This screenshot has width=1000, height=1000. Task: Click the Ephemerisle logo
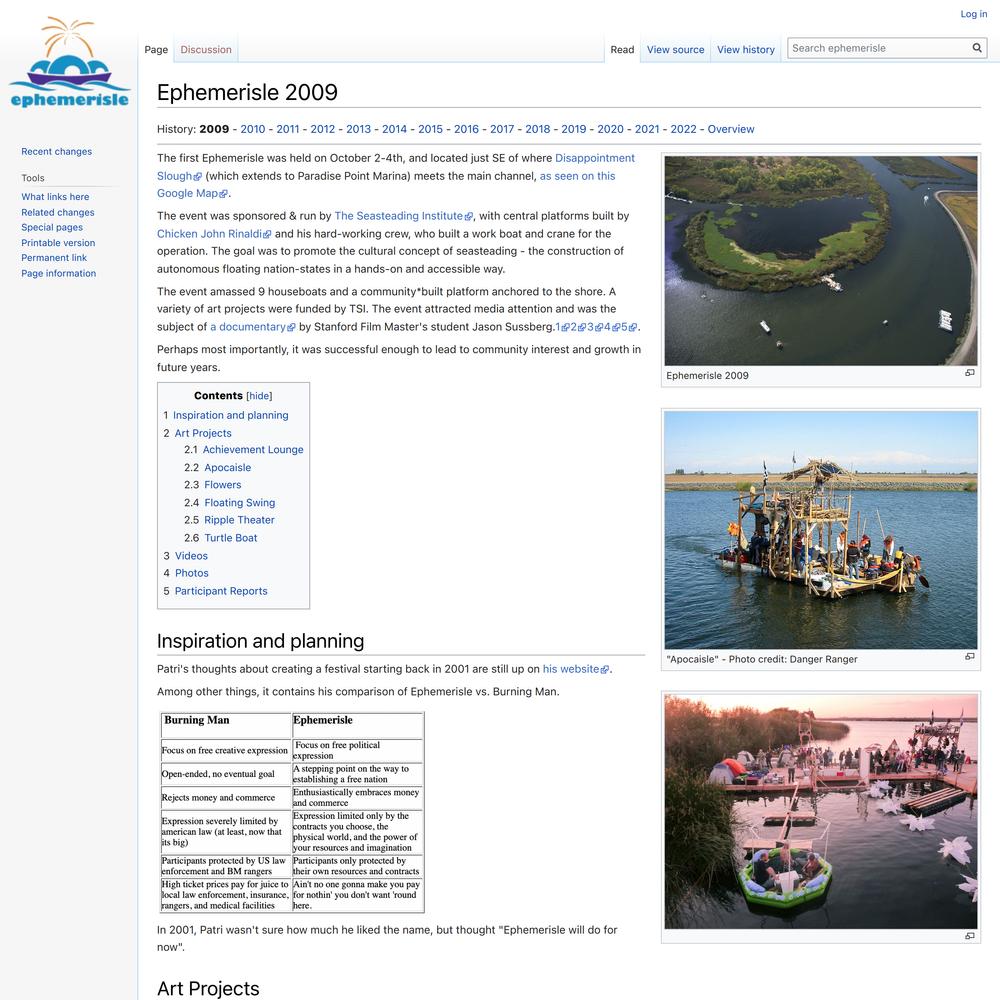point(69,62)
